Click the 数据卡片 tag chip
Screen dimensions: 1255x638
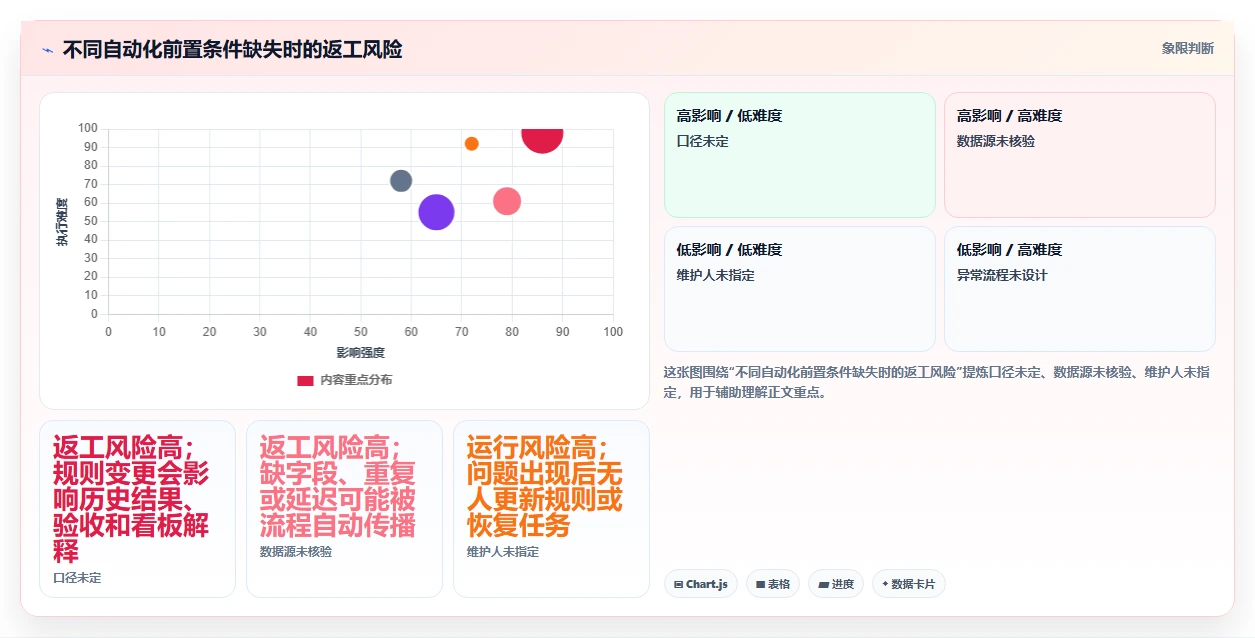pyautogui.click(x=909, y=584)
